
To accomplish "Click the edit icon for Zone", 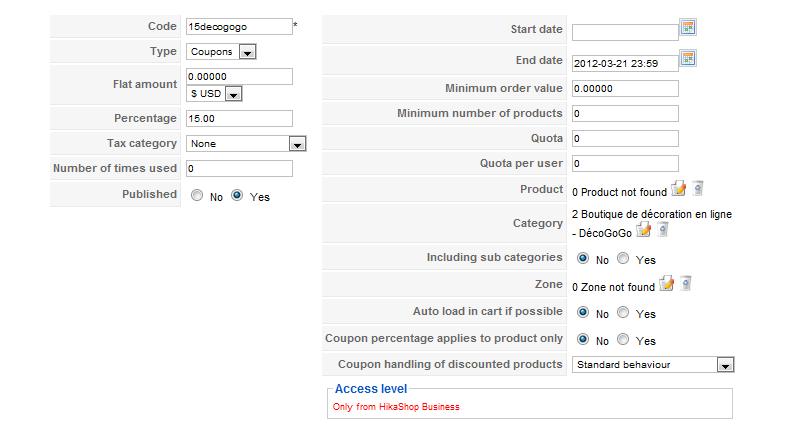I will pyautogui.click(x=667, y=285).
